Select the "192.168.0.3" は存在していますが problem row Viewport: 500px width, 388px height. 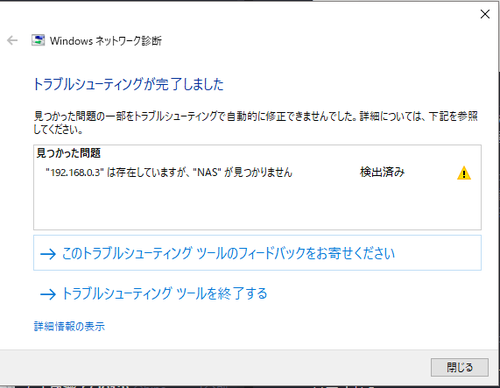pos(257,173)
